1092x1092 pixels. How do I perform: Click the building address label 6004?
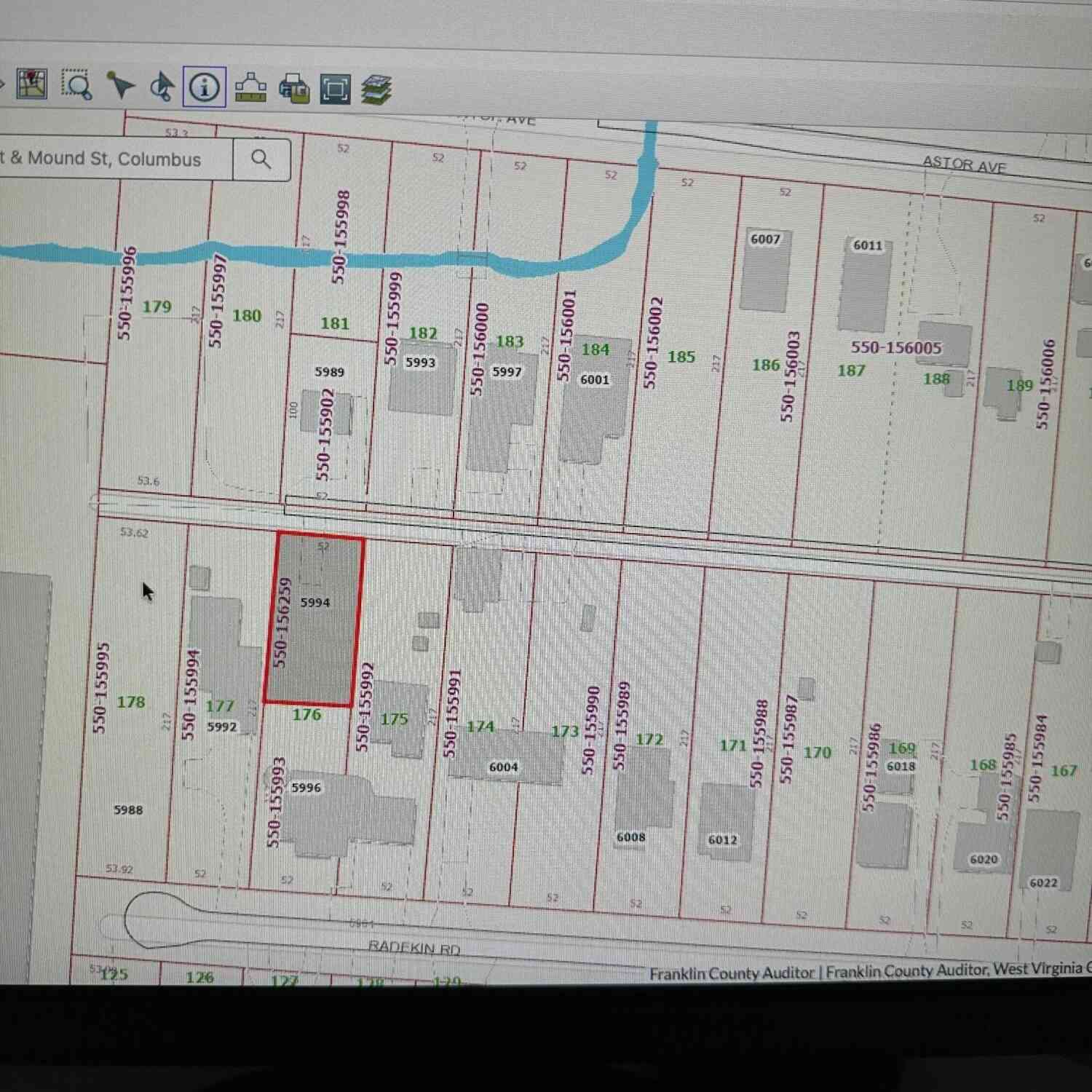click(x=503, y=767)
